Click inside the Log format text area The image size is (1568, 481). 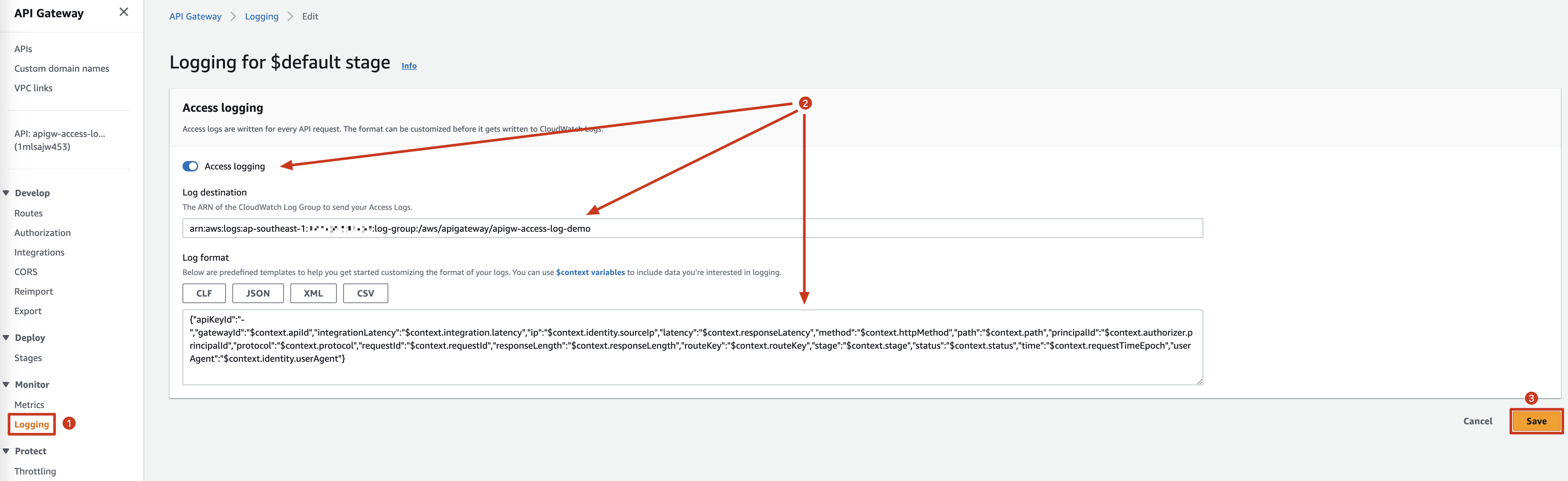pos(693,347)
